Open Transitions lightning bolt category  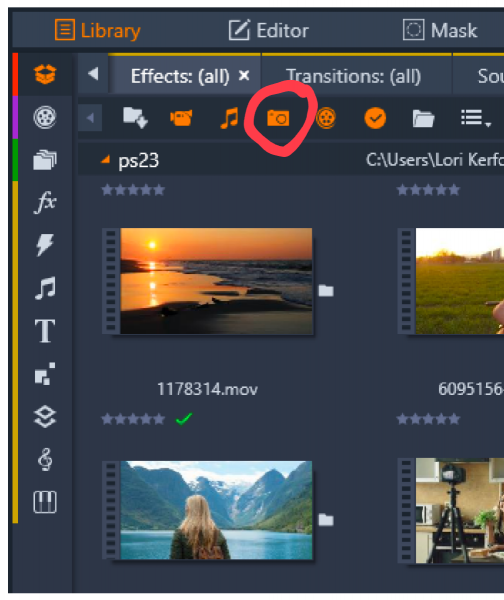coord(45,245)
